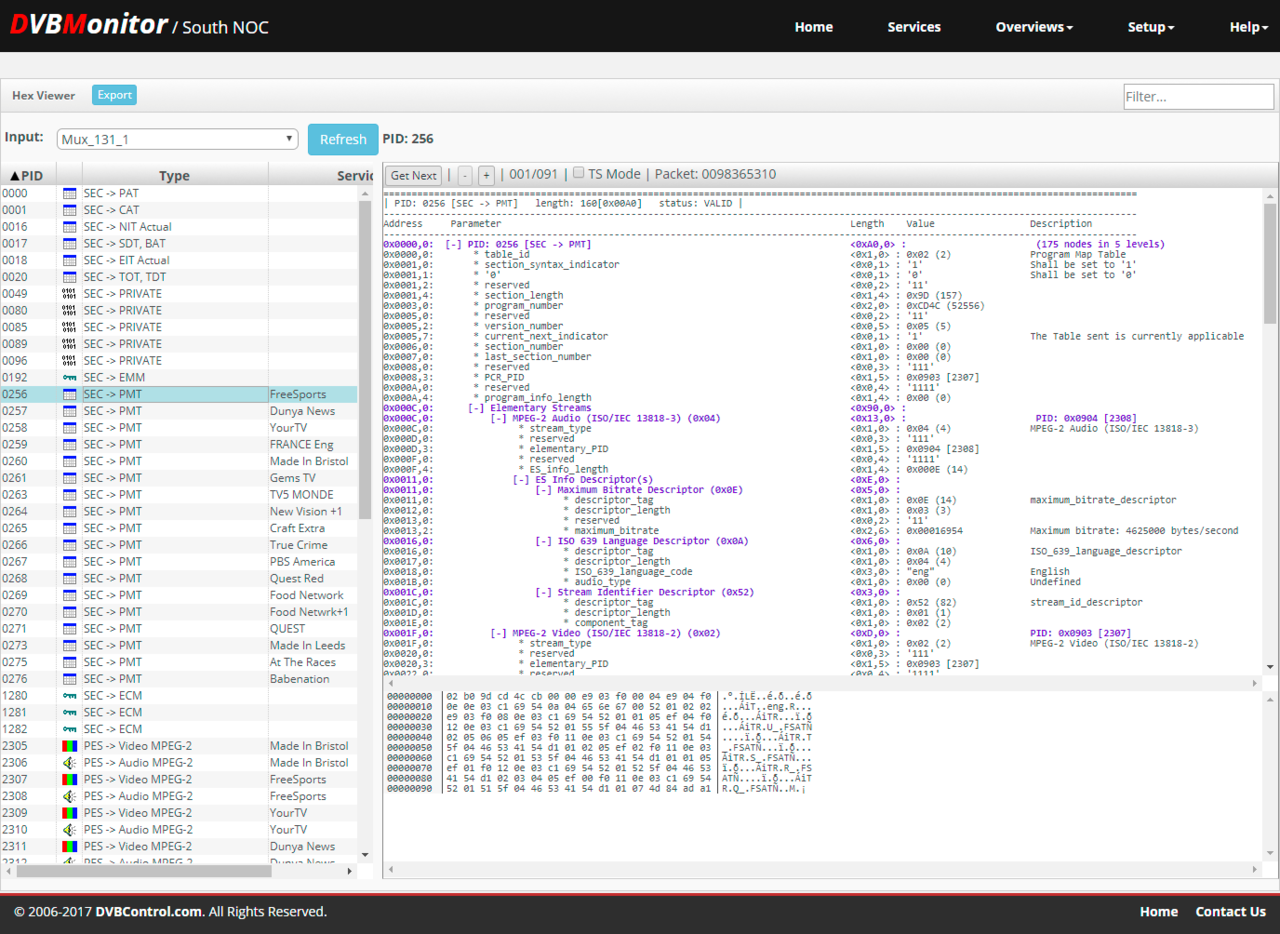Open the Input Mux_131_1 dropdown

click(178, 139)
